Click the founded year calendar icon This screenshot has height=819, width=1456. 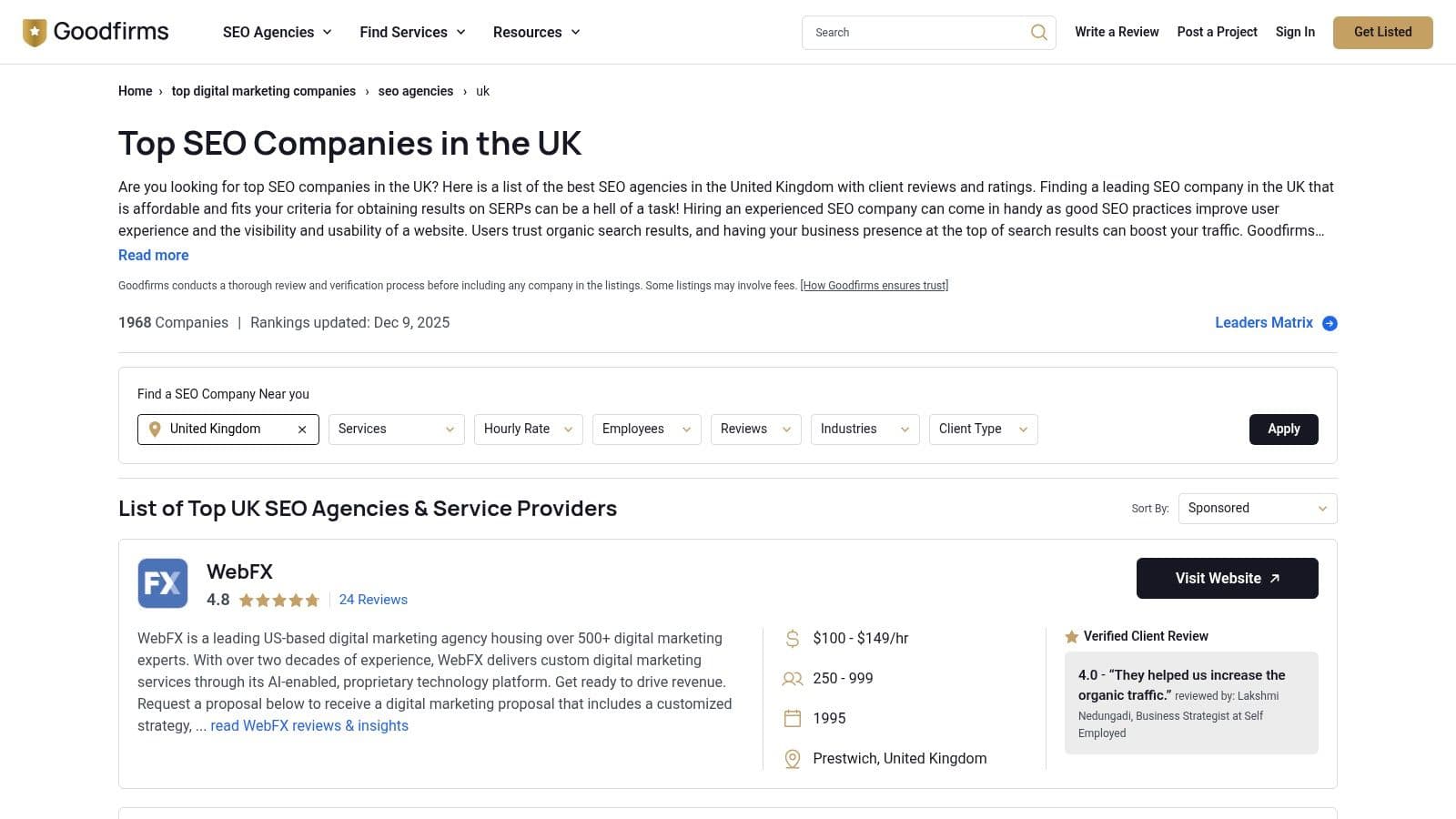coord(793,719)
